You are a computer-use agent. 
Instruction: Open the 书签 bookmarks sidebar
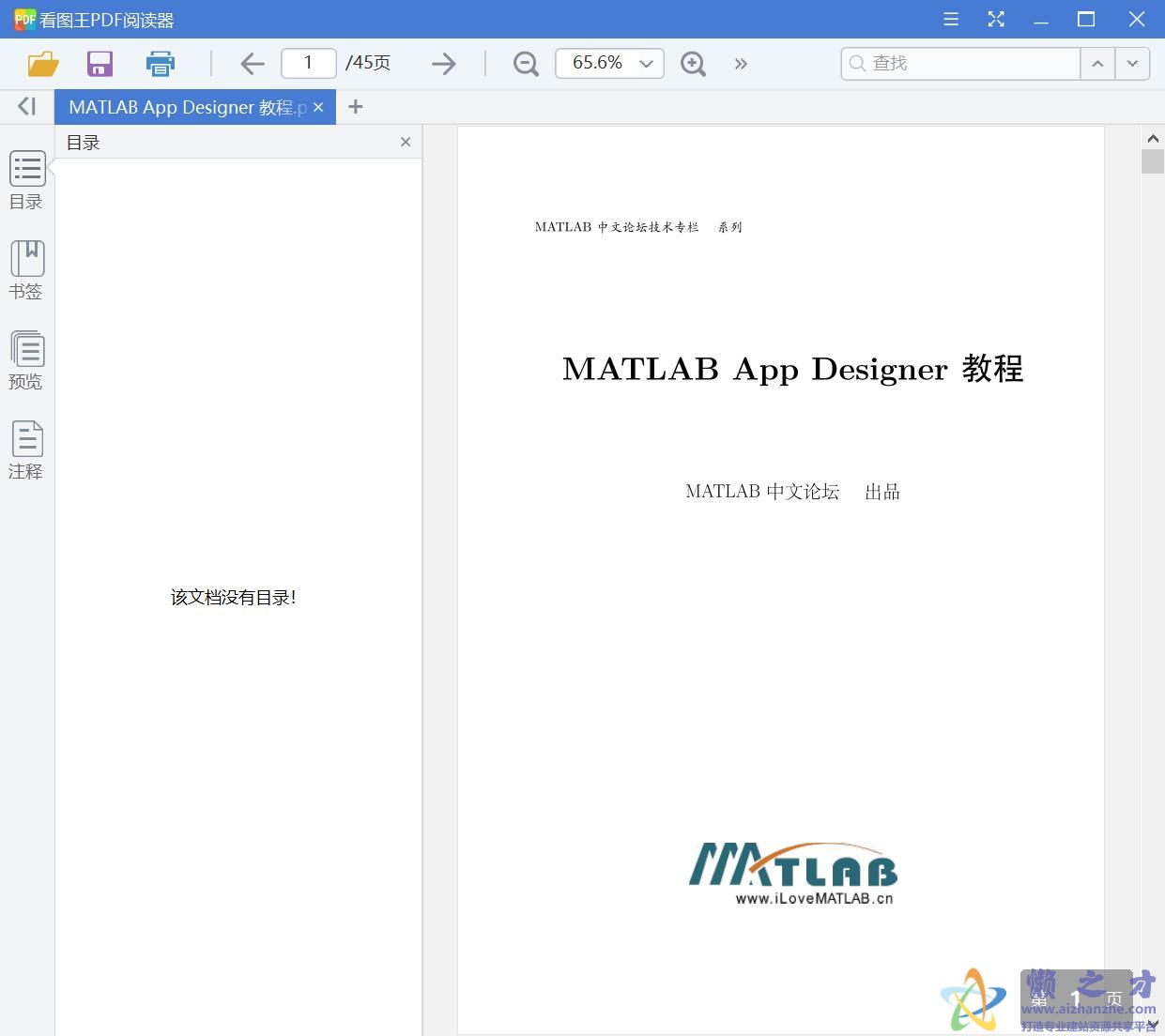[26, 270]
